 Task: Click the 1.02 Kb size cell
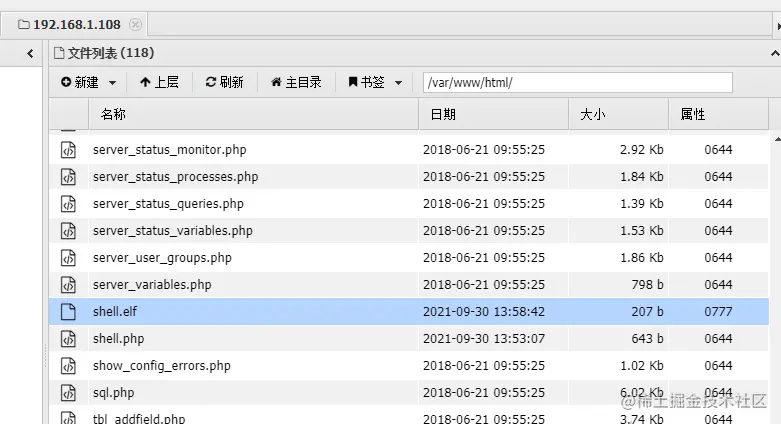[642, 366]
